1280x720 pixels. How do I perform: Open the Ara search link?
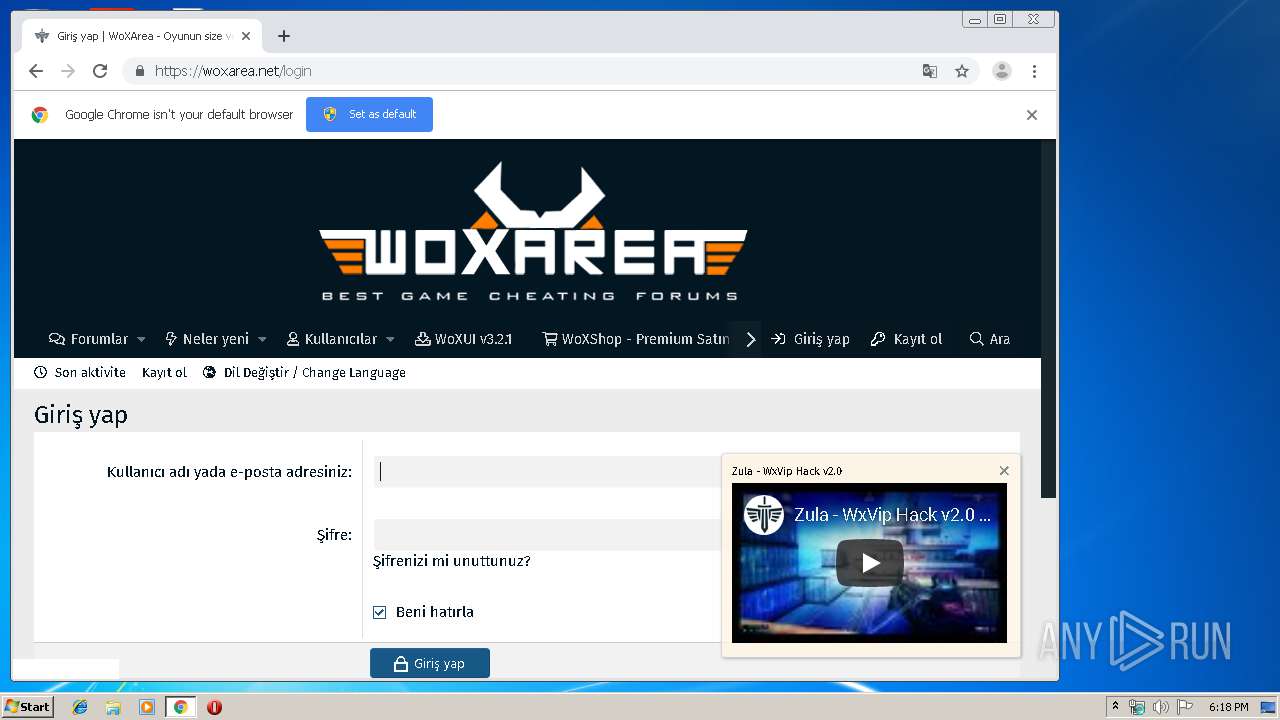click(x=990, y=339)
